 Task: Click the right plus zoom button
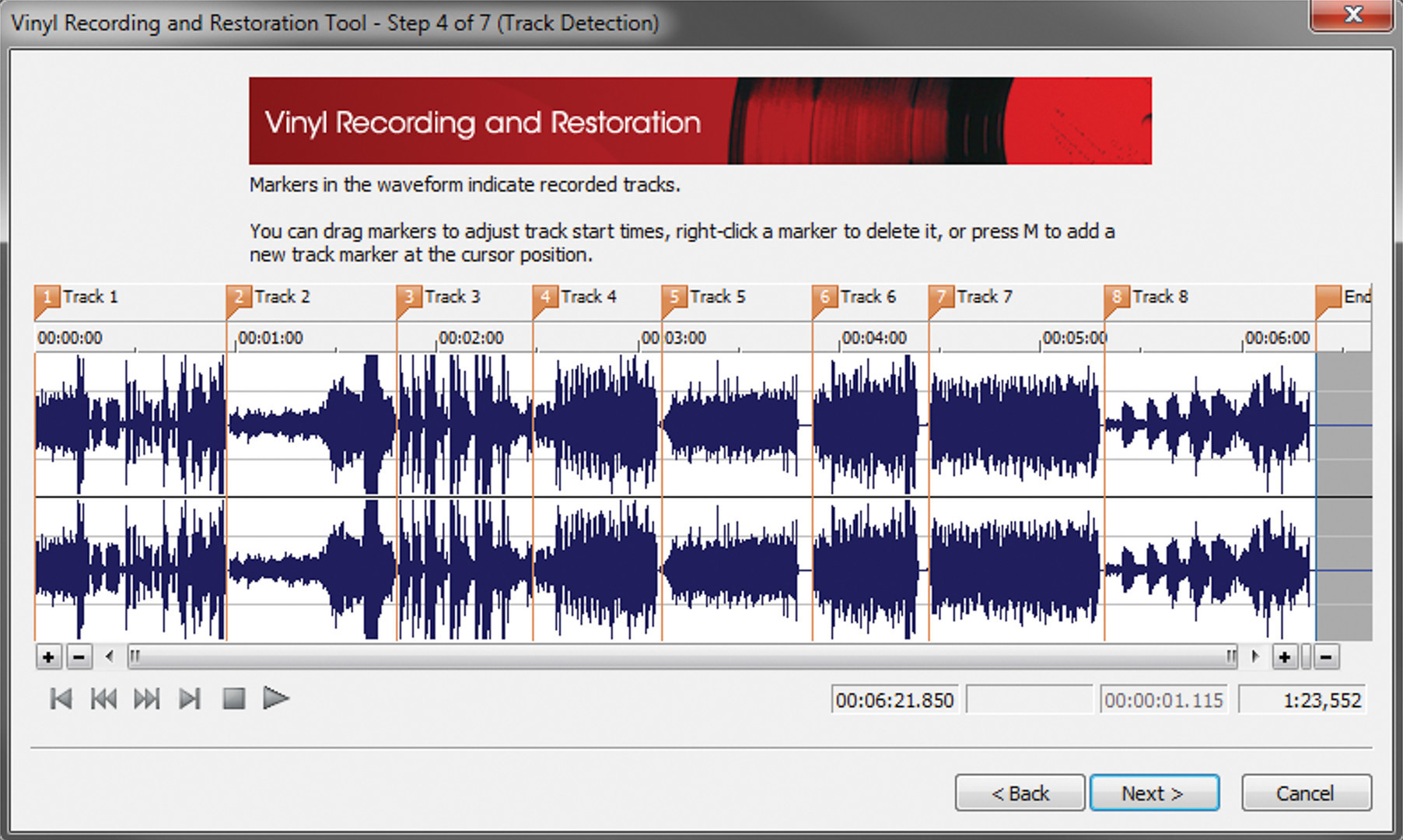pyautogui.click(x=1285, y=657)
